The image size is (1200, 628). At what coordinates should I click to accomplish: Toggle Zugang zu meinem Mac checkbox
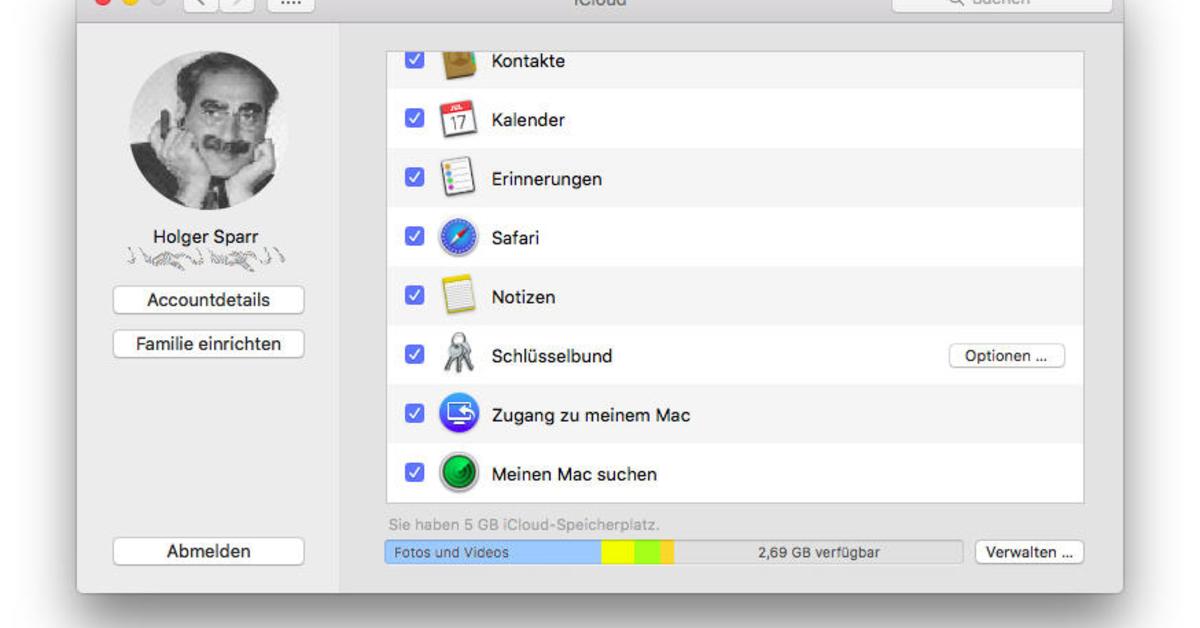414,414
